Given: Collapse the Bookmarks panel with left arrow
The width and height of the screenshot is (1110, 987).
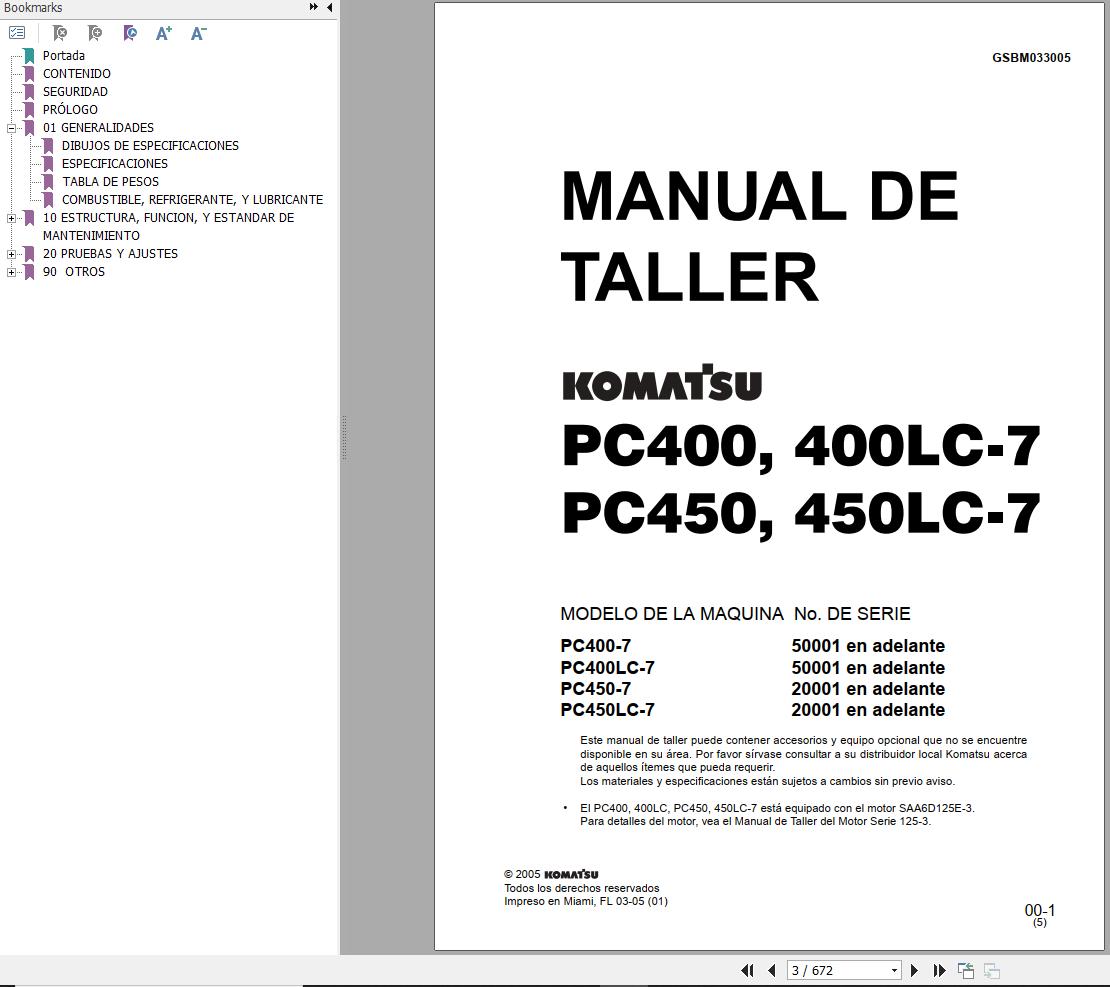Looking at the screenshot, I should (329, 7).
